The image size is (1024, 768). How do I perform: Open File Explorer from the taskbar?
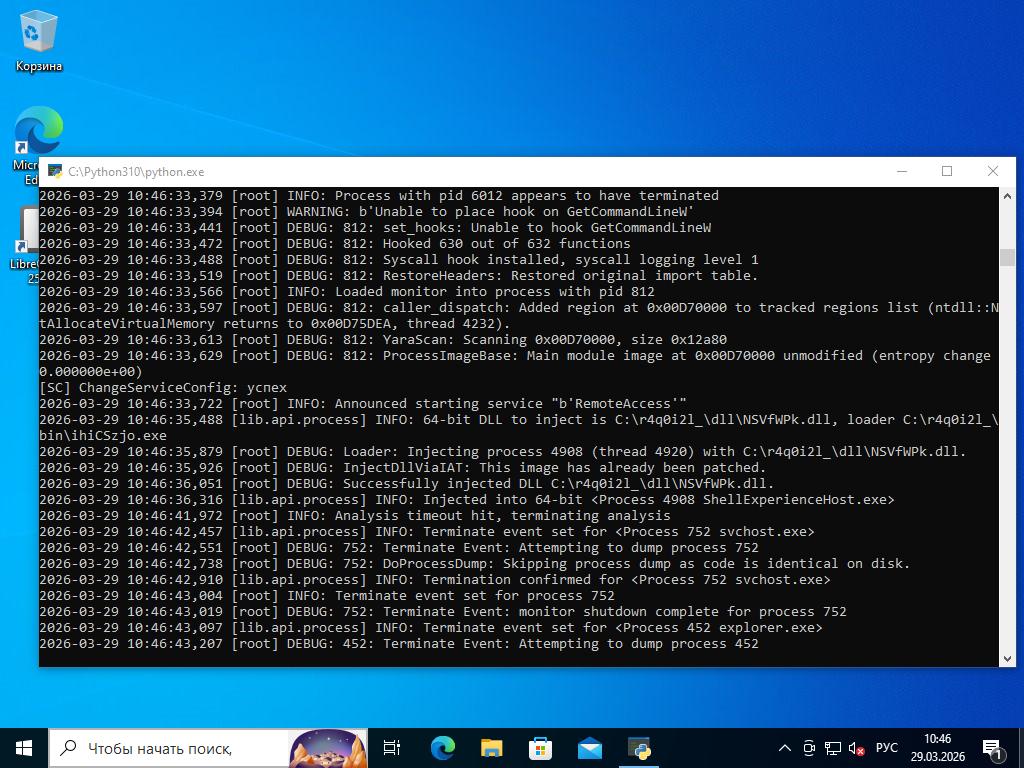[491, 748]
